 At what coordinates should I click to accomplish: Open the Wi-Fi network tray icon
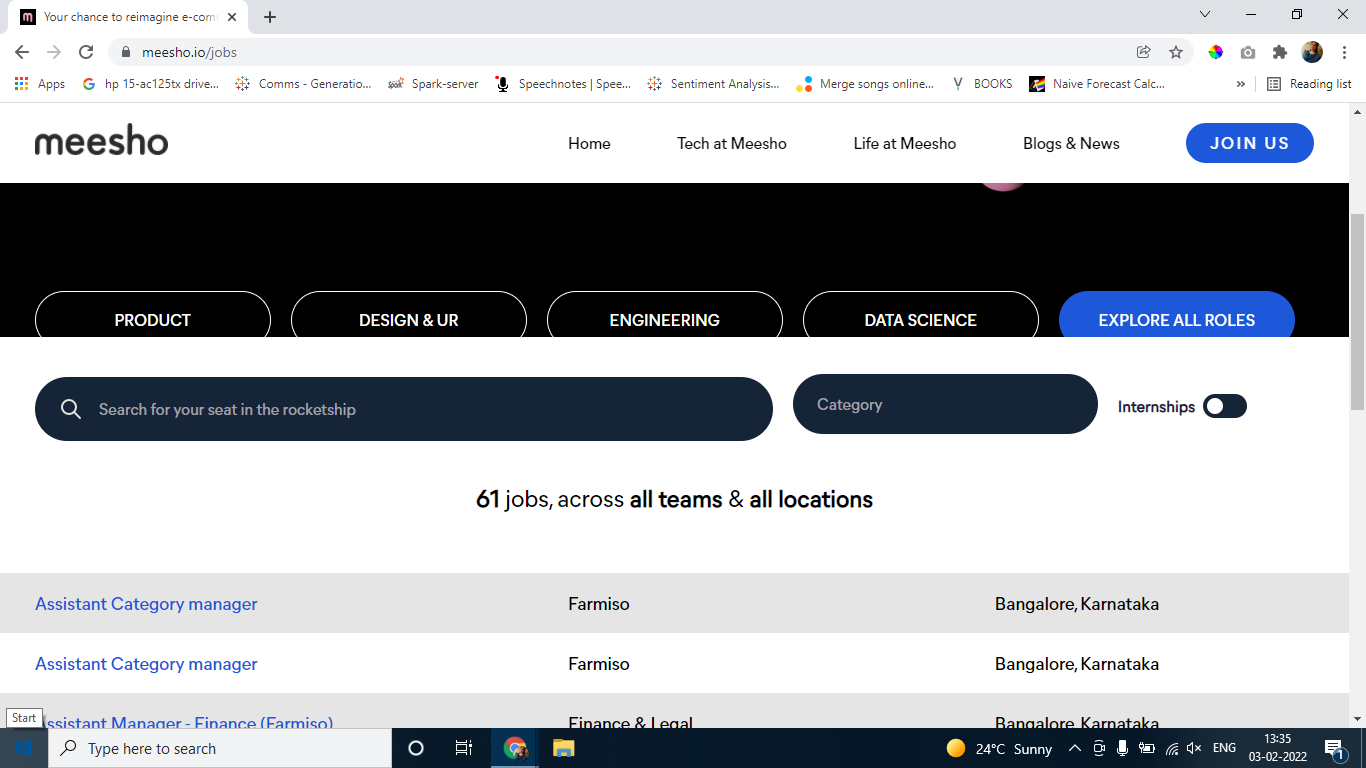click(1172, 748)
